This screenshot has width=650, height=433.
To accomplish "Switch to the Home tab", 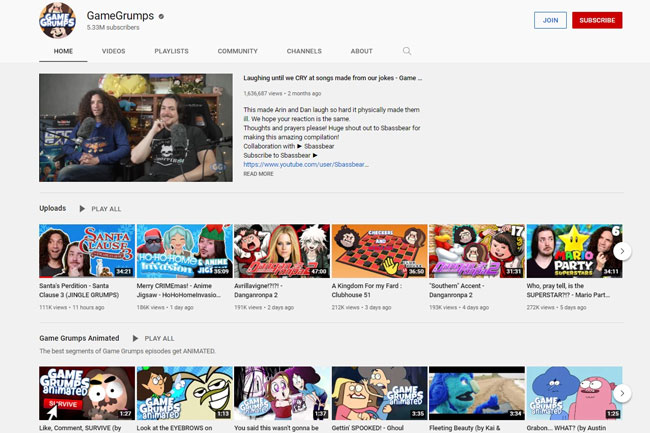I will point(63,51).
